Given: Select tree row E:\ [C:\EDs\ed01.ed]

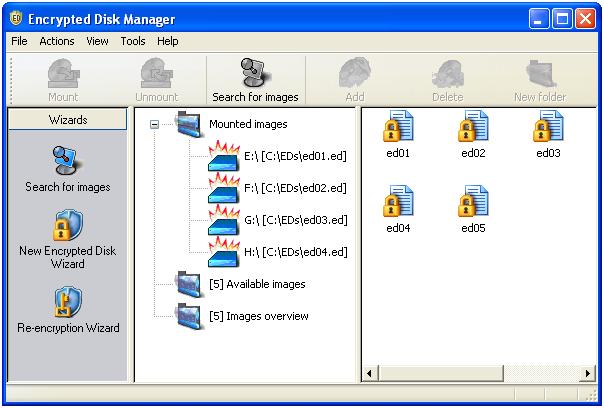Looking at the screenshot, I should click(x=277, y=156).
